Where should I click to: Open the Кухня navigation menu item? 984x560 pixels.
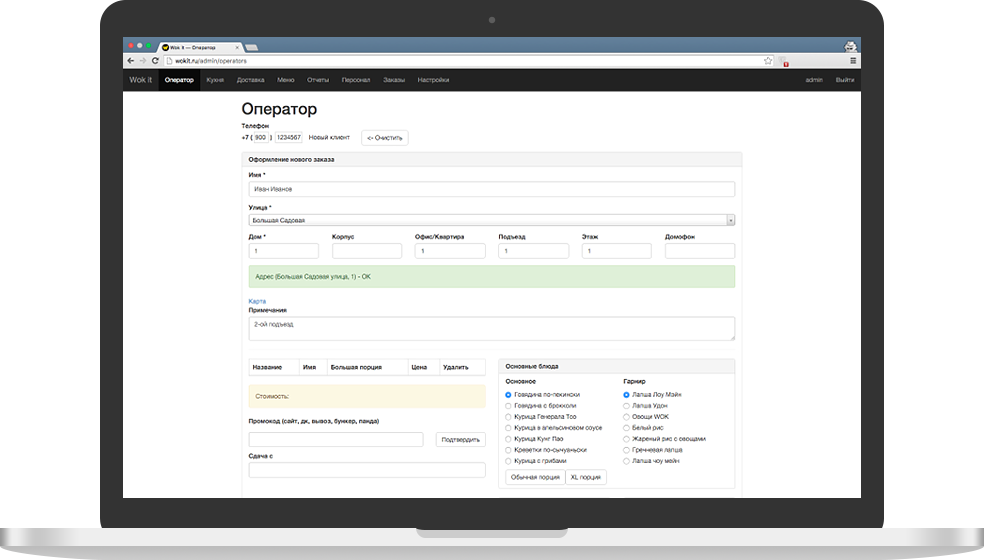(x=215, y=80)
